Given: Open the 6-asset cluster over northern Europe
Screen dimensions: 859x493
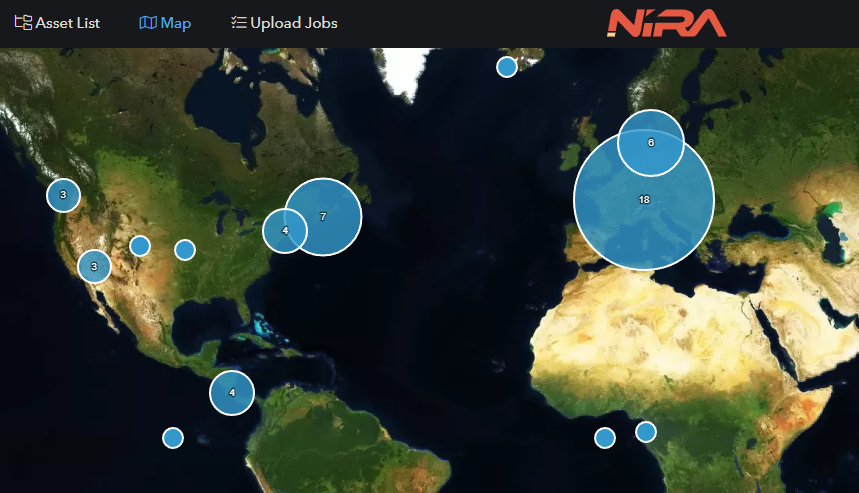Looking at the screenshot, I should [650, 142].
